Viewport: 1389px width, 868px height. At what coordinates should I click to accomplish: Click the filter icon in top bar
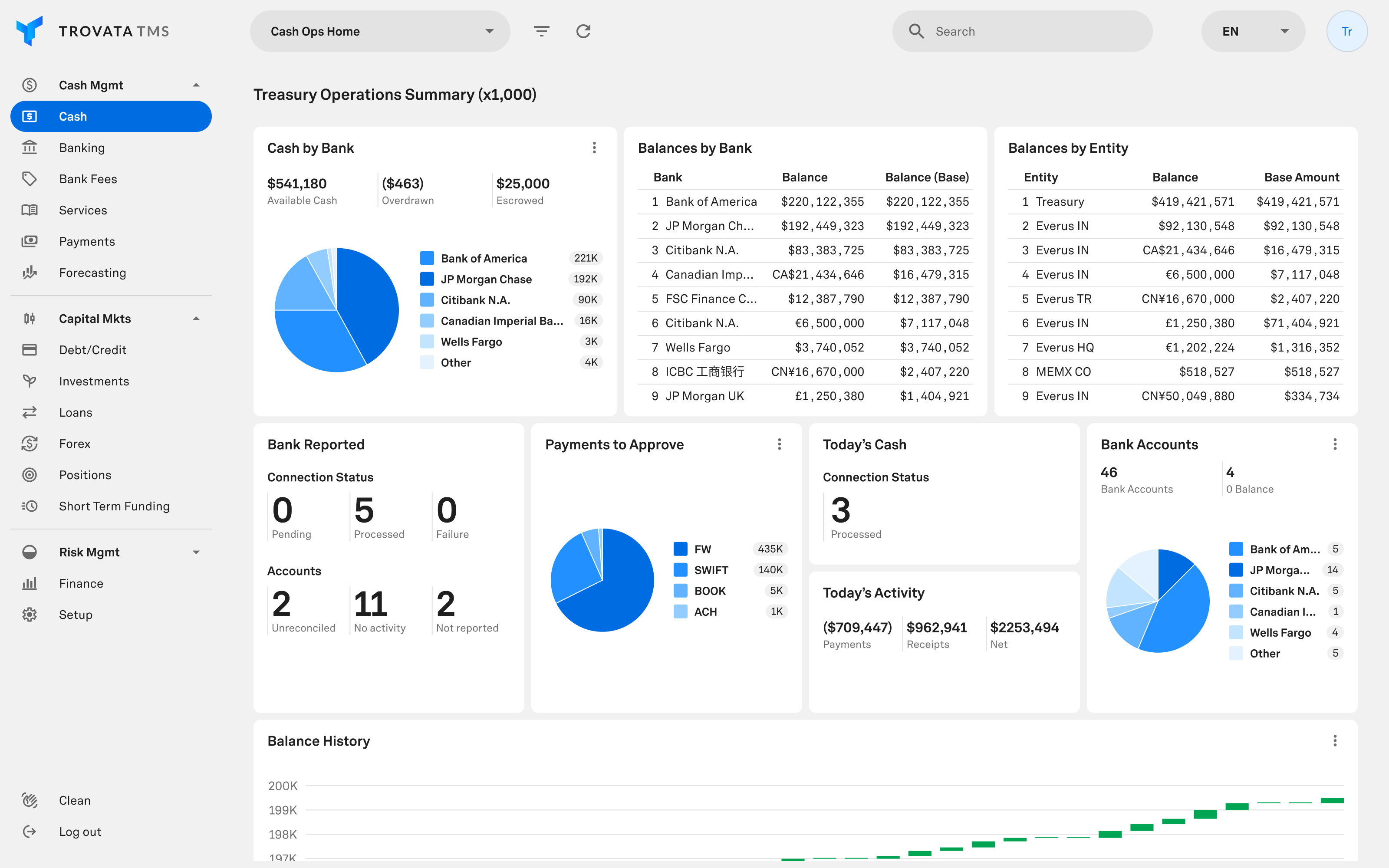coord(541,31)
